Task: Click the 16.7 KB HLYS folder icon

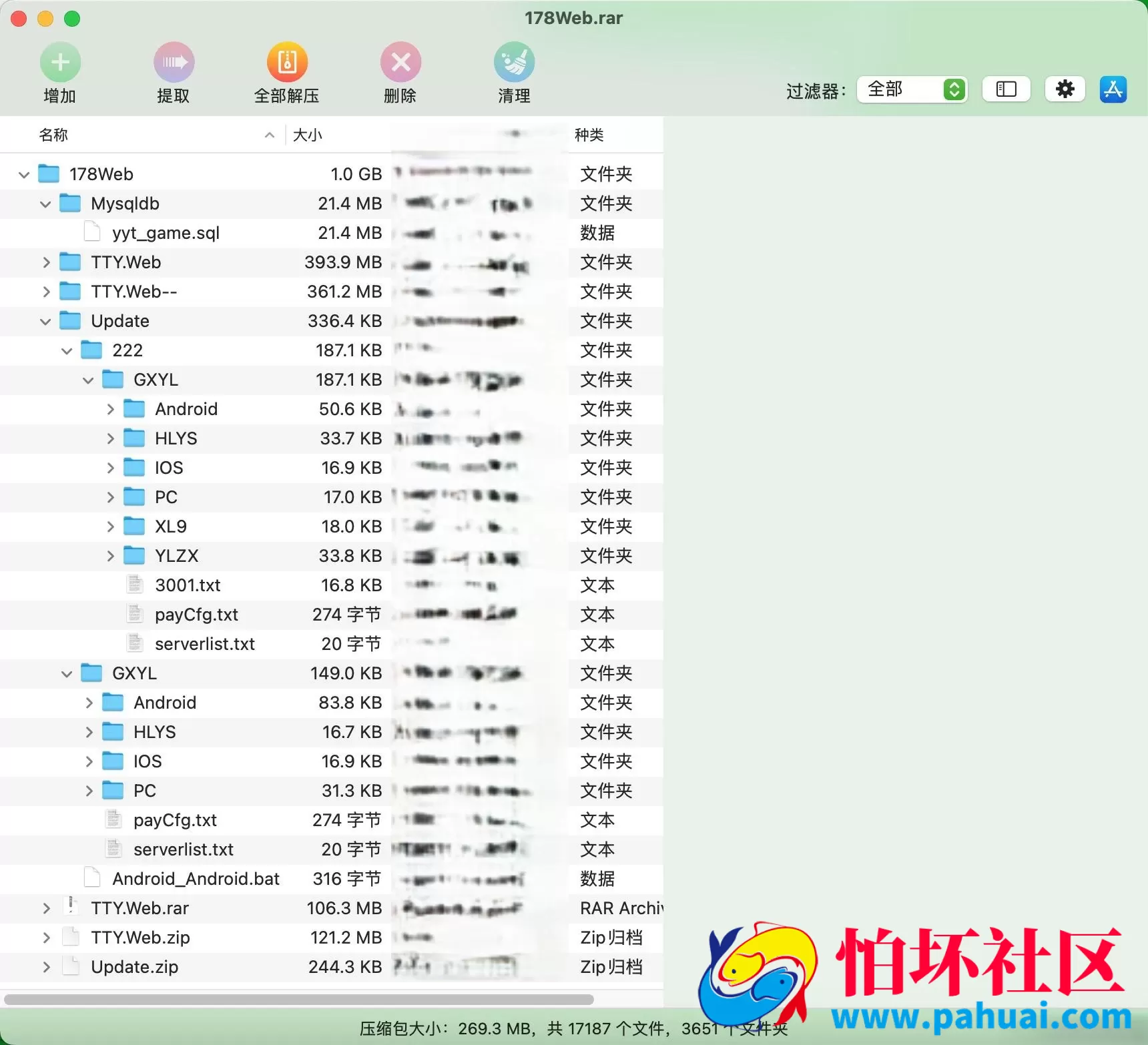Action: click(113, 731)
